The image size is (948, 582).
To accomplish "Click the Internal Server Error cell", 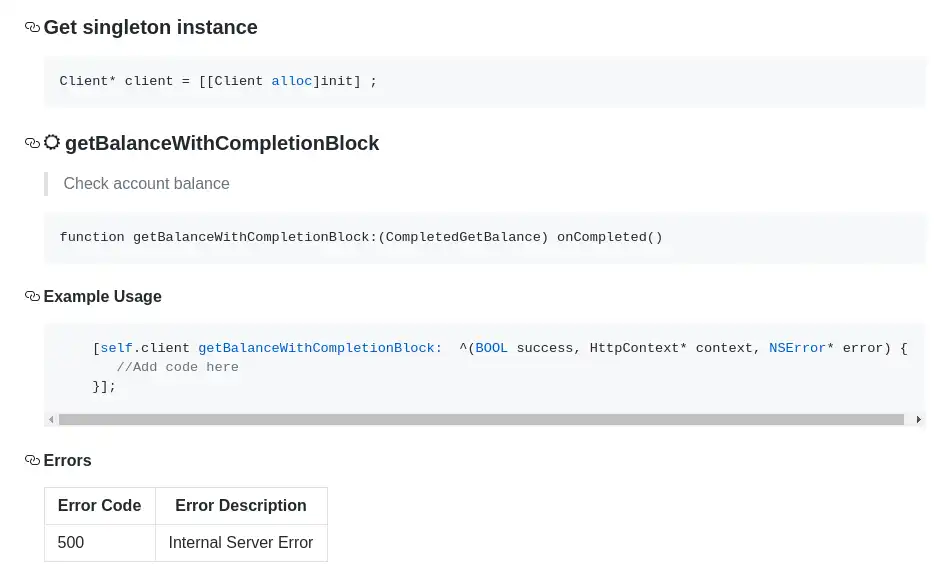I will coord(240,543).
